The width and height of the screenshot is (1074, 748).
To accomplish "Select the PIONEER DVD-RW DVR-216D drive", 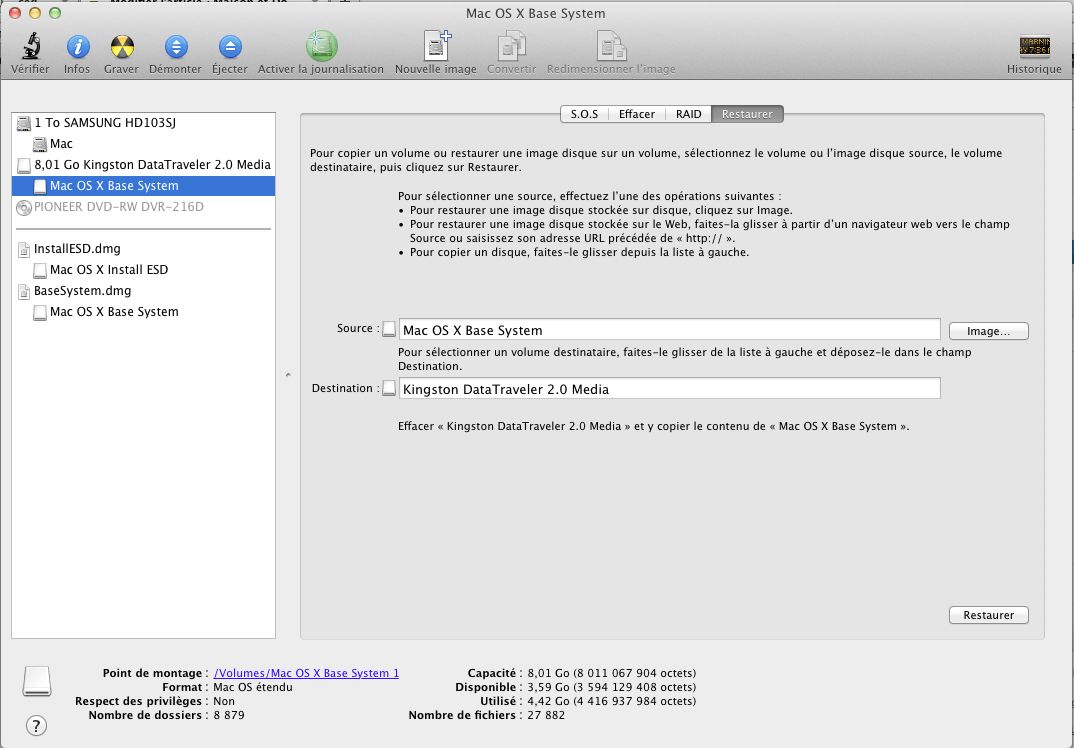I will 143,207.
